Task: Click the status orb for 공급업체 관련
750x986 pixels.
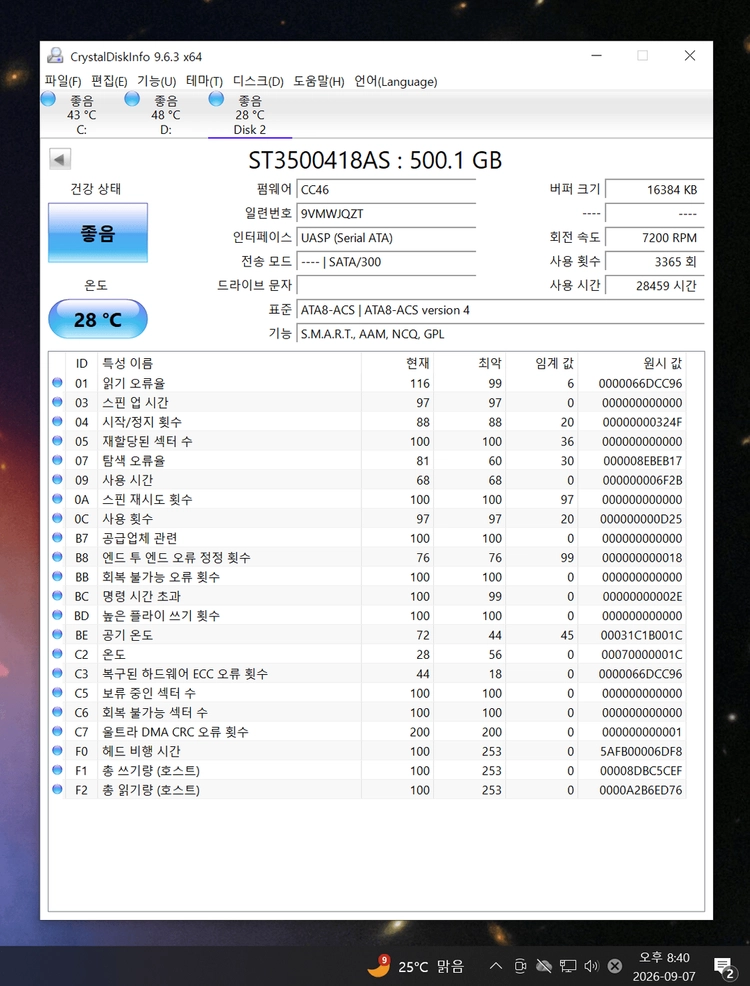Action: (57, 538)
